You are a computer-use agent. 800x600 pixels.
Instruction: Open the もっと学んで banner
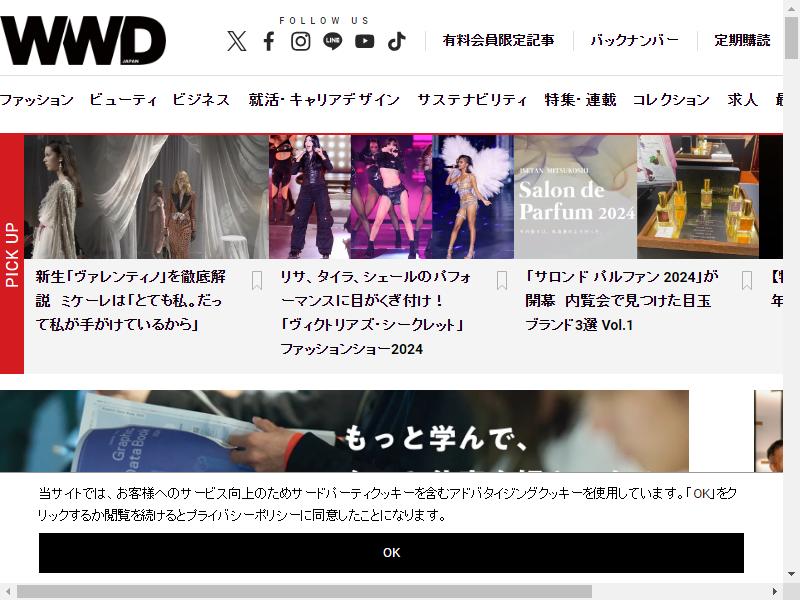[344, 431]
